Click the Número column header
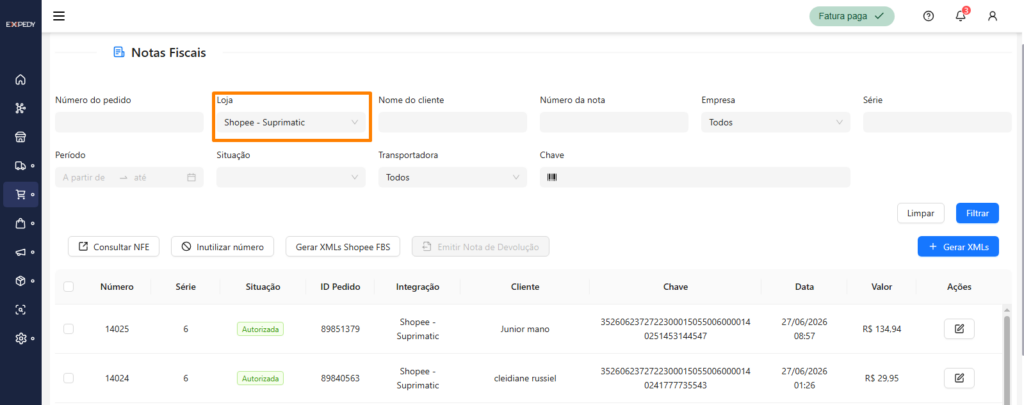The height and width of the screenshot is (405, 1024). point(117,287)
